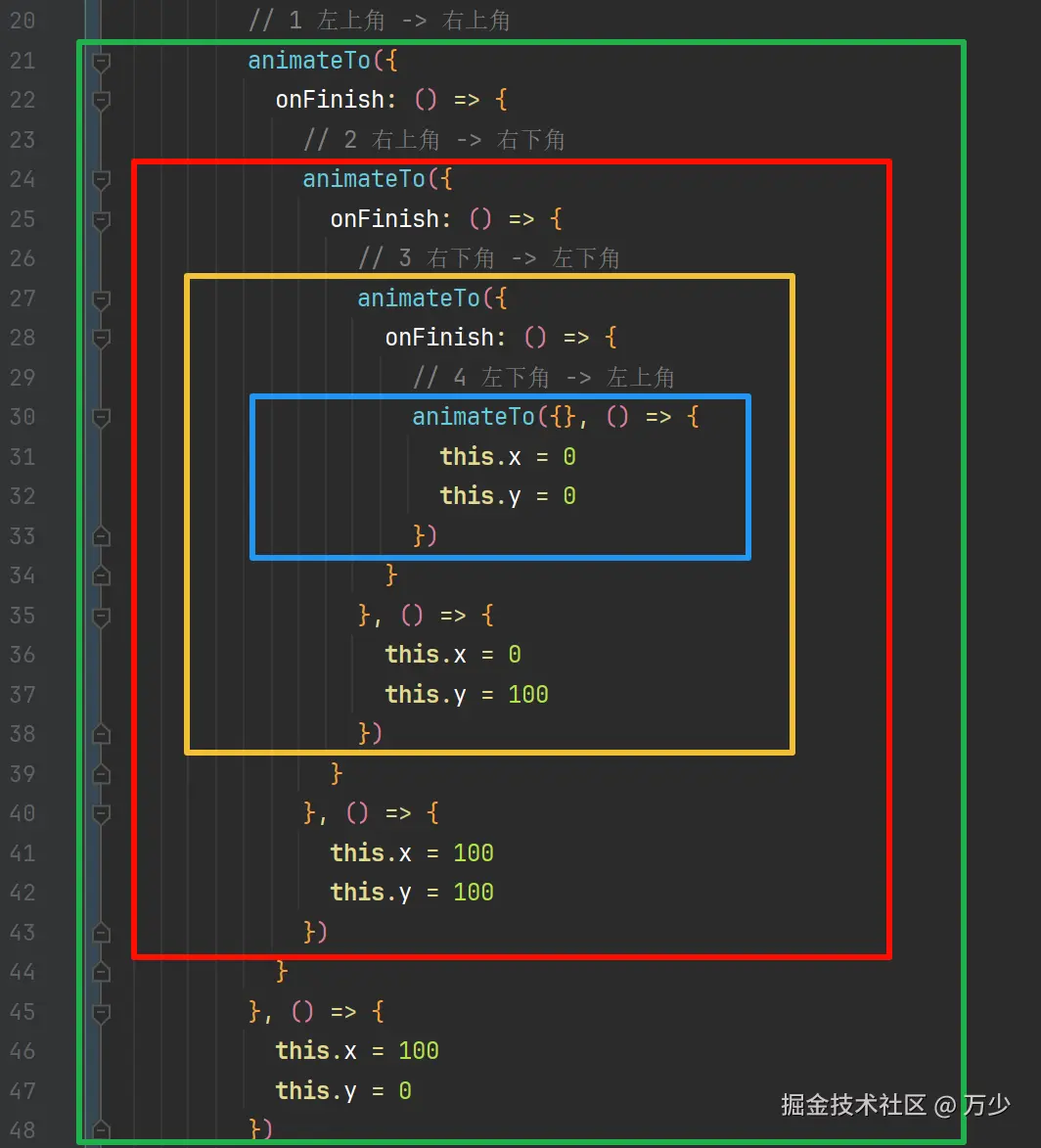Fold the onFinish region at line 28

point(101,338)
